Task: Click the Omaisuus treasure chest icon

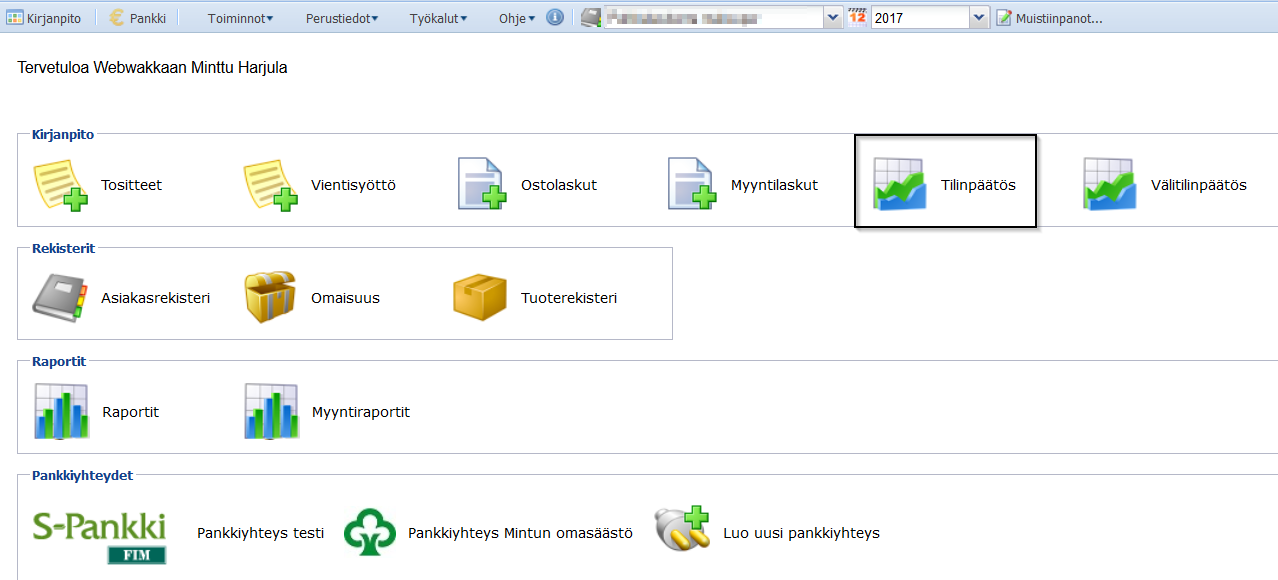Action: point(271,297)
